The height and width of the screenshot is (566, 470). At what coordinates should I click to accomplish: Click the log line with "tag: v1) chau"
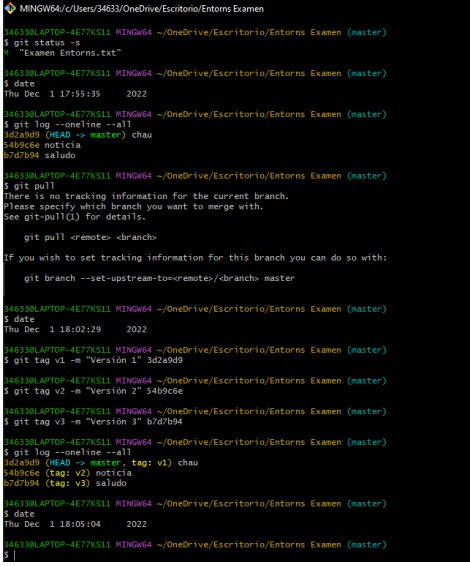101,463
